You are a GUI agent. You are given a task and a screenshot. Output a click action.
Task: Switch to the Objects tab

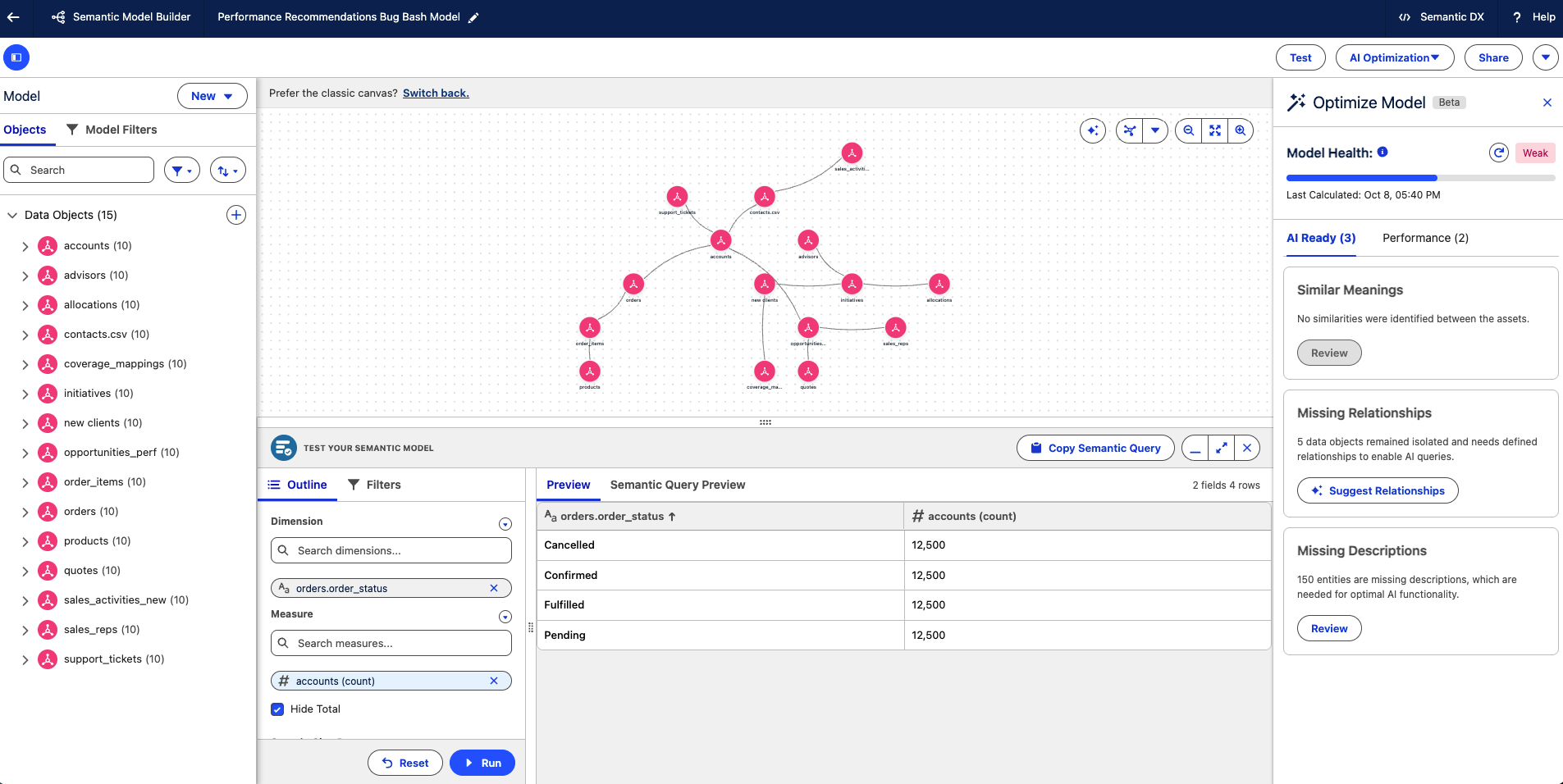coord(25,130)
